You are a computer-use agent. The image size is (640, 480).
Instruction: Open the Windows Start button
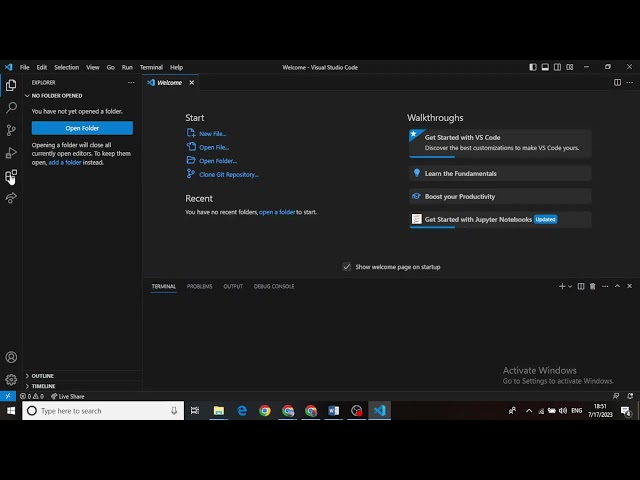point(11,411)
